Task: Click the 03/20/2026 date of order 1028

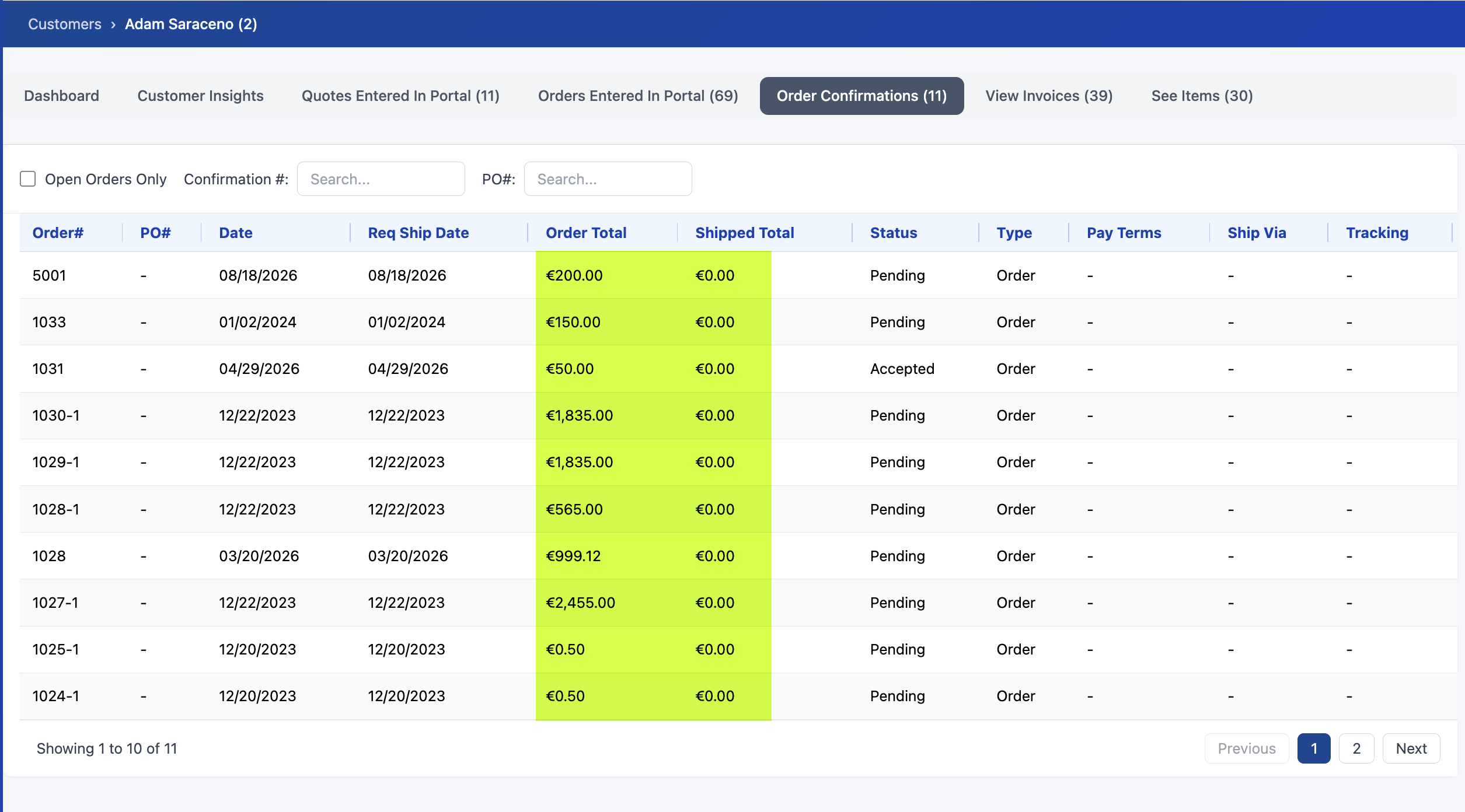Action: click(x=259, y=556)
